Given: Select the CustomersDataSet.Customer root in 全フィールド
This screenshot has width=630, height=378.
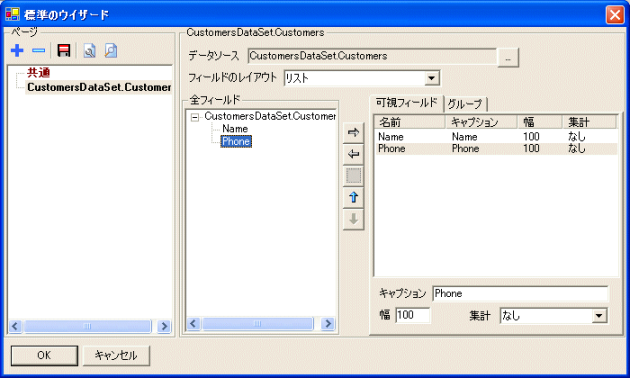Looking at the screenshot, I should point(270,116).
